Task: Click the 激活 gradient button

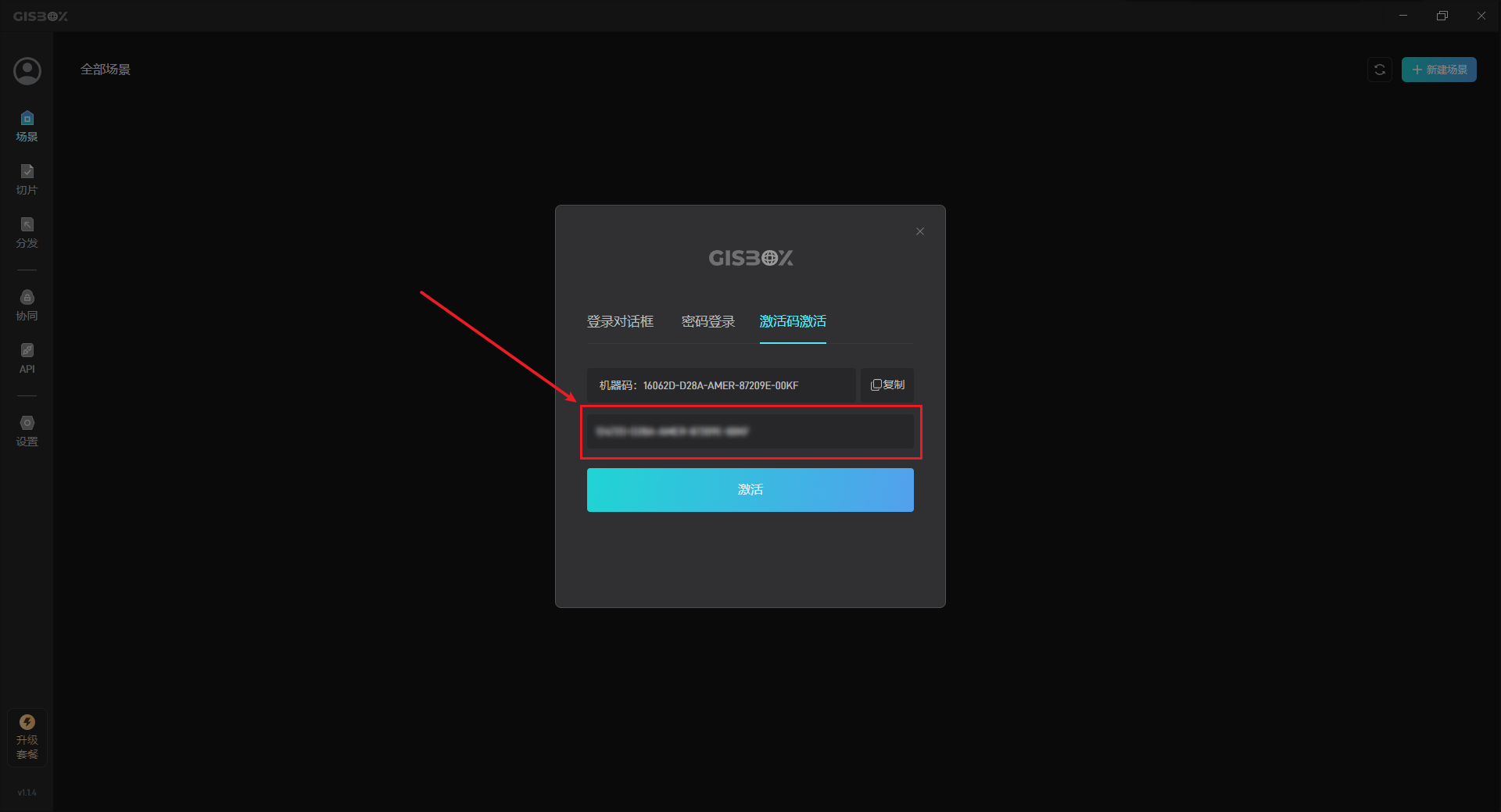Action: (x=750, y=490)
